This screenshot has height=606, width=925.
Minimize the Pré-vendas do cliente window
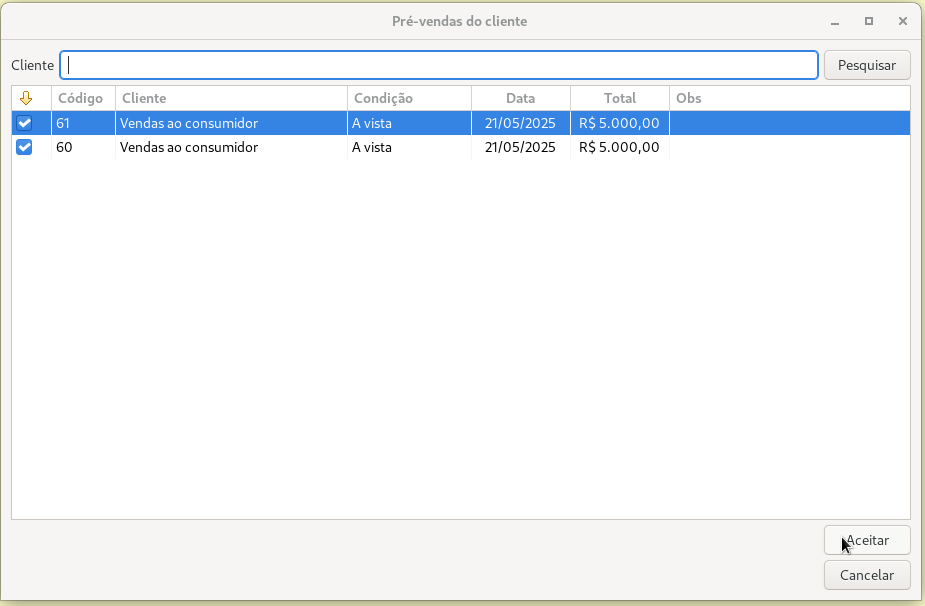tap(835, 21)
